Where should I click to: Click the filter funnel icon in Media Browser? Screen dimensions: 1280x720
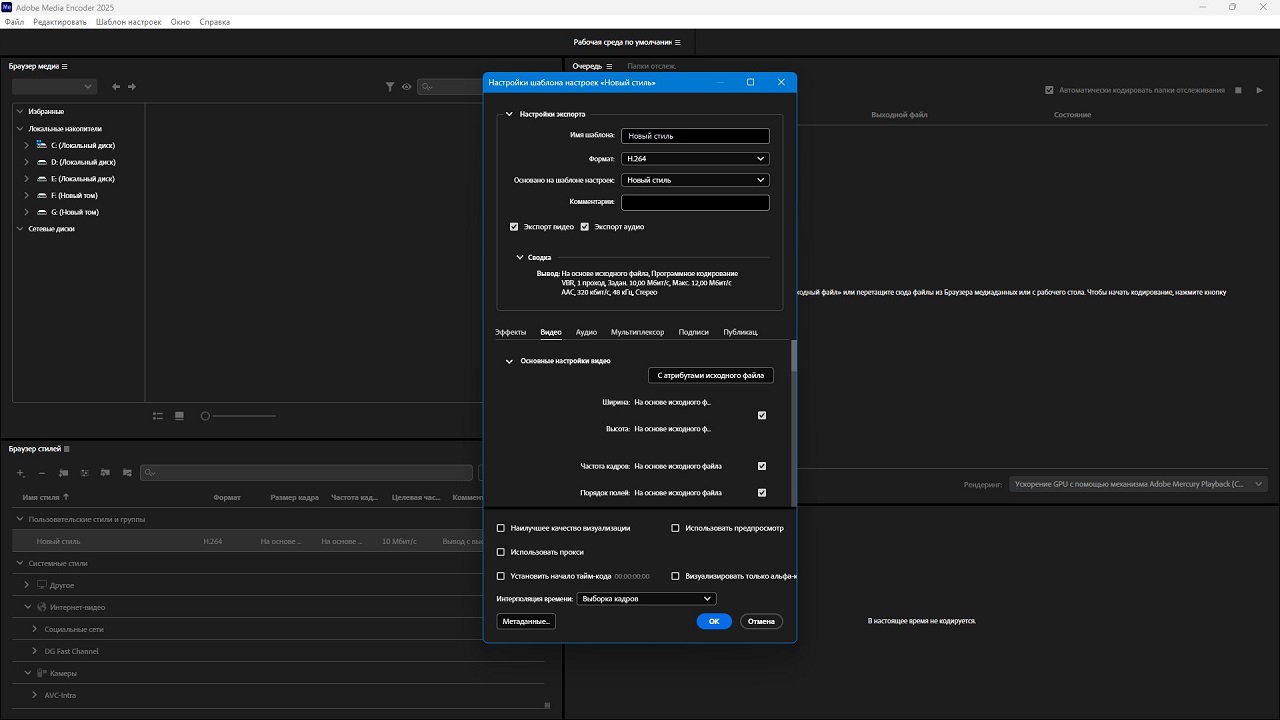(x=390, y=87)
